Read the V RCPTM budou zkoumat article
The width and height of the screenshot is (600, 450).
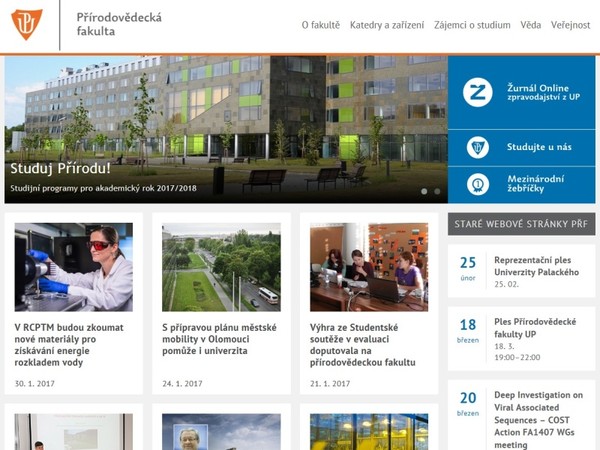(x=69, y=345)
